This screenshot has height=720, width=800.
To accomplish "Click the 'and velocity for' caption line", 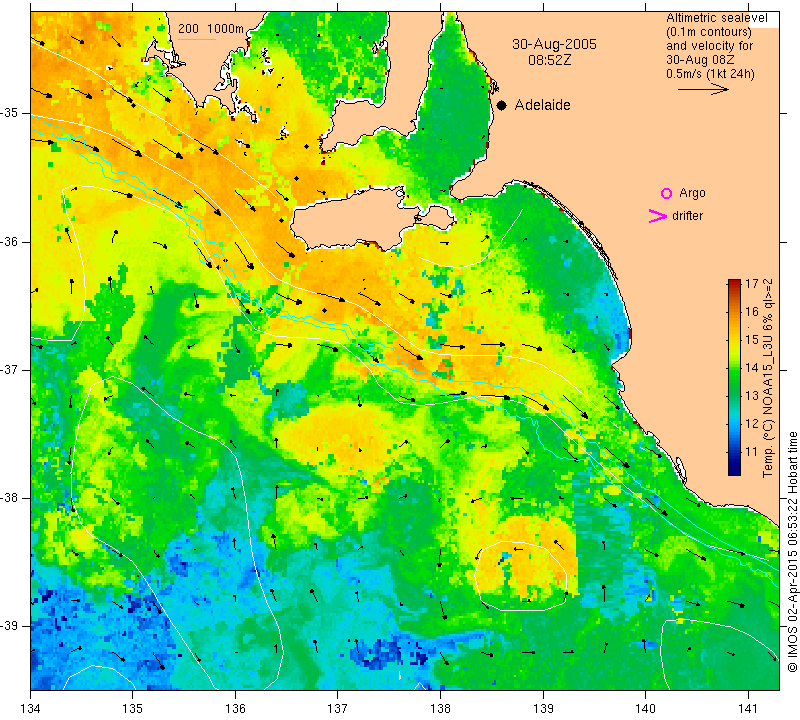I will (x=710, y=46).
